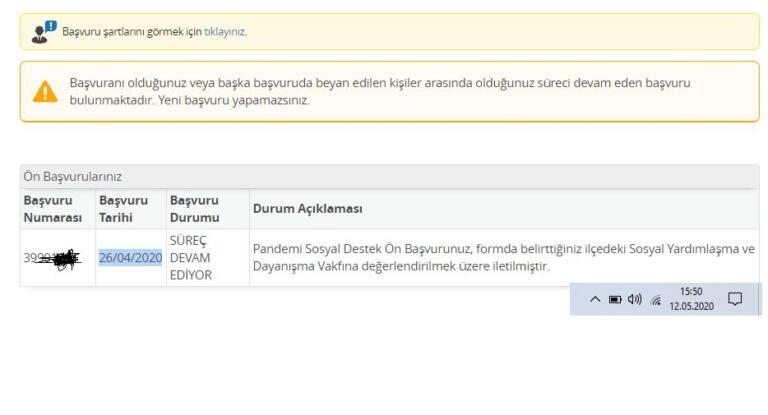The image size is (768, 415).
Task: Click the battery icon in system tray
Action: 615,299
